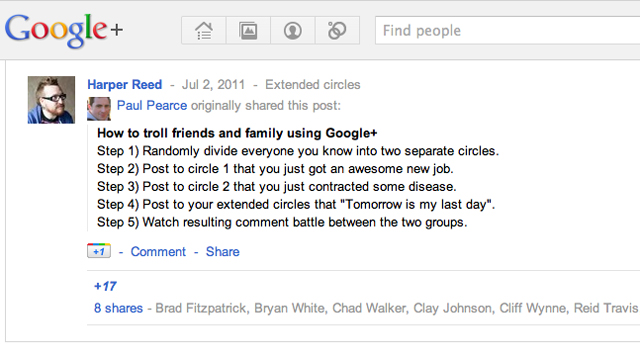Open the 8 shares link
The width and height of the screenshot is (640, 360).
tap(118, 308)
